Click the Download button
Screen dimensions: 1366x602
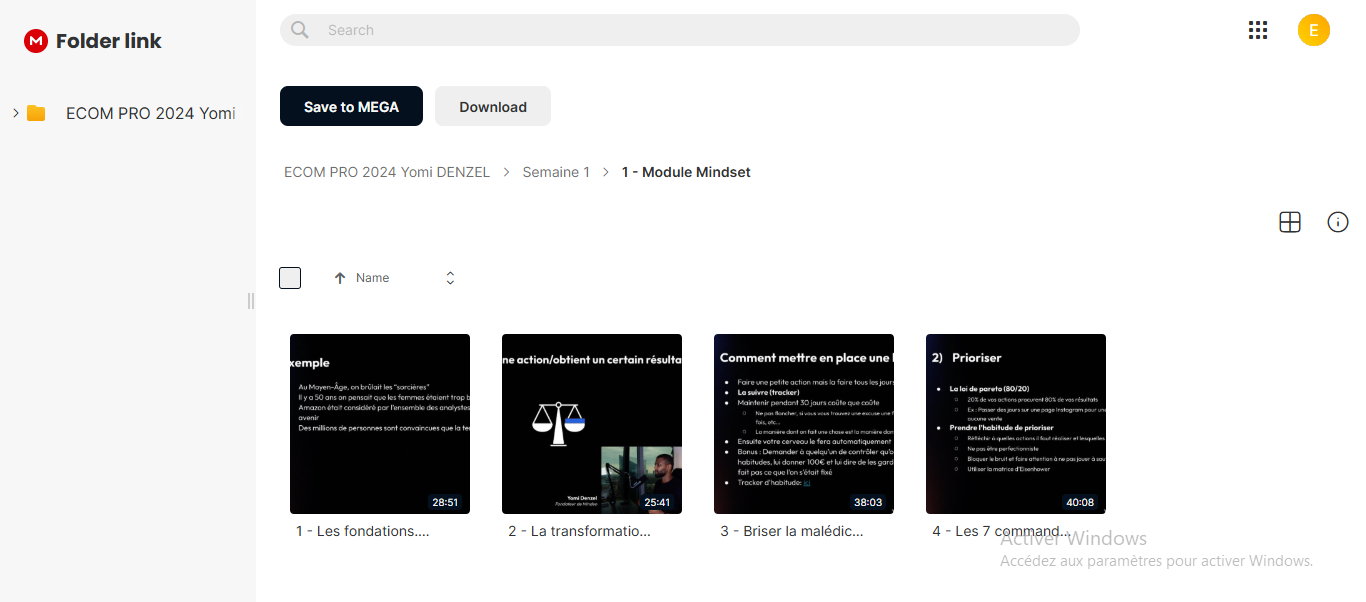493,106
